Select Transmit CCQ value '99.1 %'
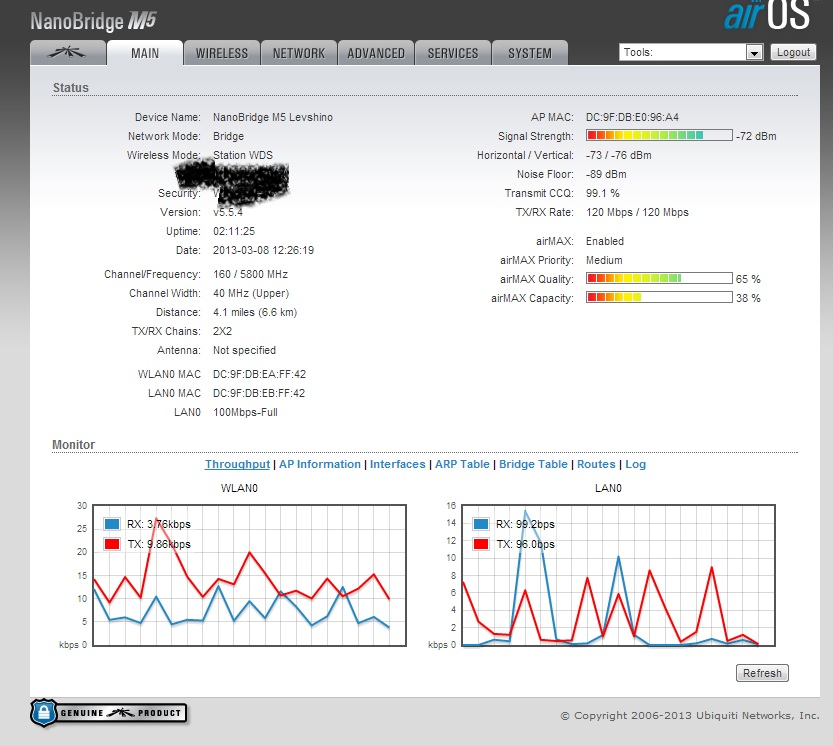This screenshot has height=746, width=833. 602,193
